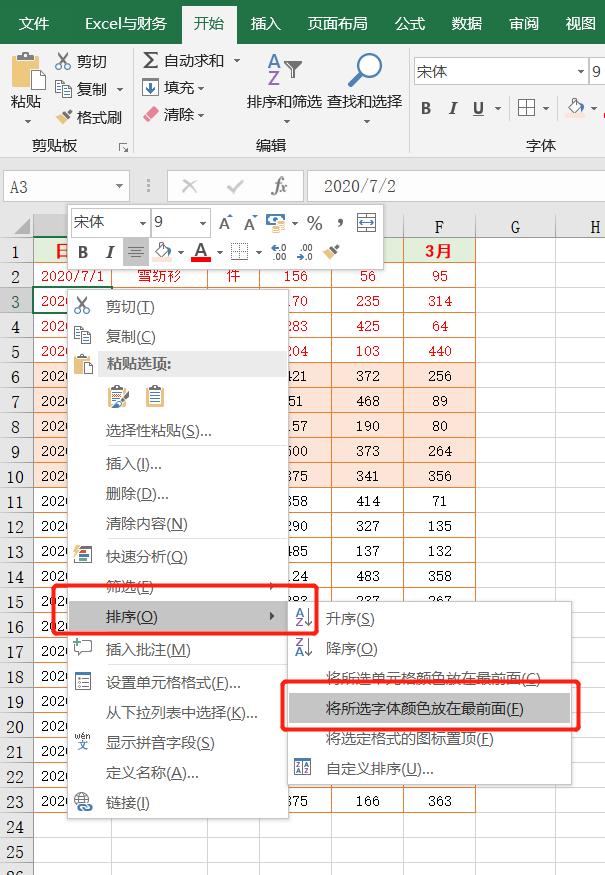Click 设置单元格格式(F)... in context menu

pos(177,682)
